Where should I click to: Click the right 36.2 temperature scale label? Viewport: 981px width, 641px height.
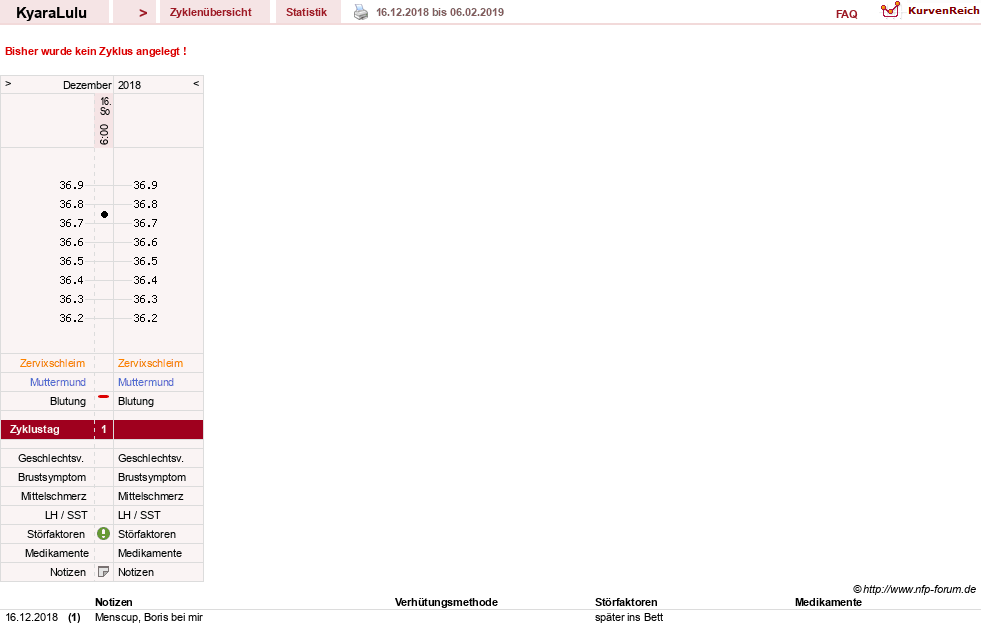pos(145,318)
